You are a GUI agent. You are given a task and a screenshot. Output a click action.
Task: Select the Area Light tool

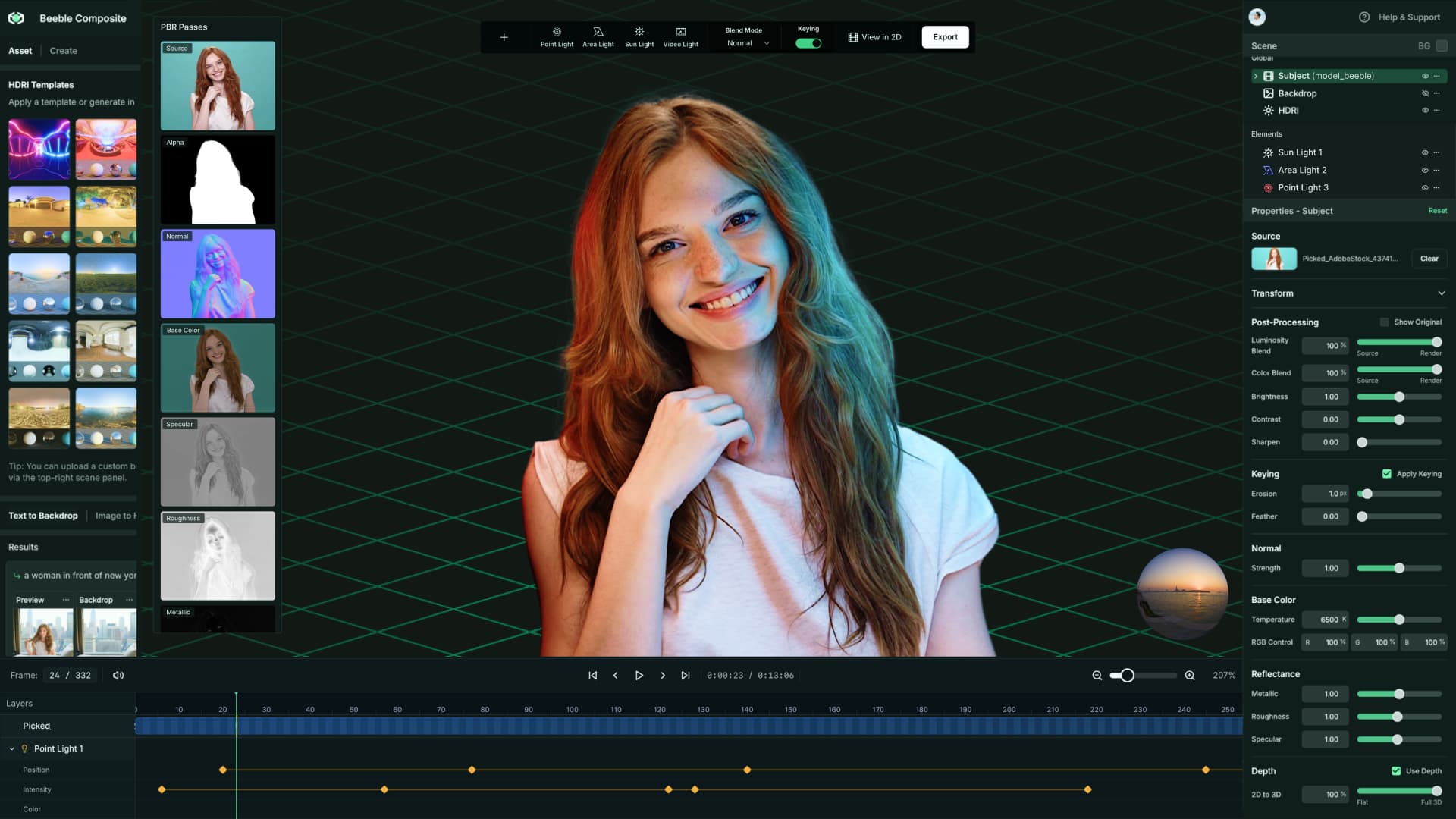pyautogui.click(x=598, y=36)
